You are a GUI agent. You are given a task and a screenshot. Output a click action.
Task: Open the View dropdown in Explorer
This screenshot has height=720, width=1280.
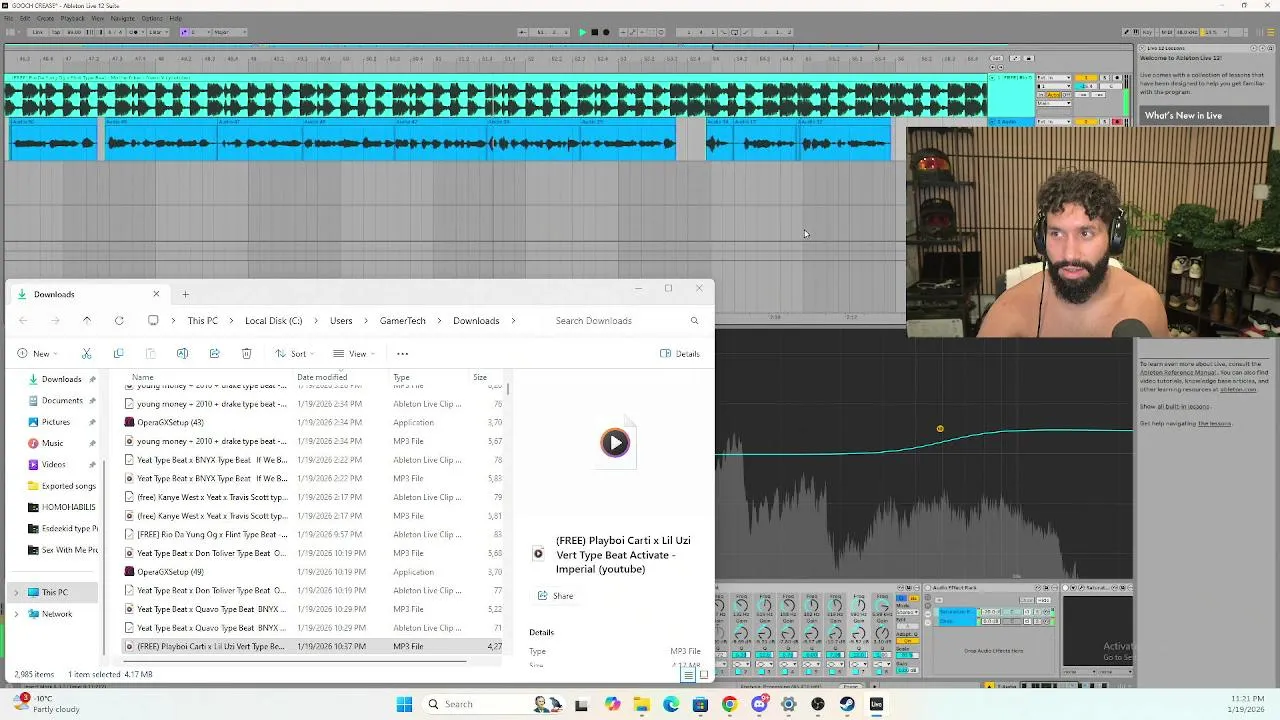tap(354, 353)
